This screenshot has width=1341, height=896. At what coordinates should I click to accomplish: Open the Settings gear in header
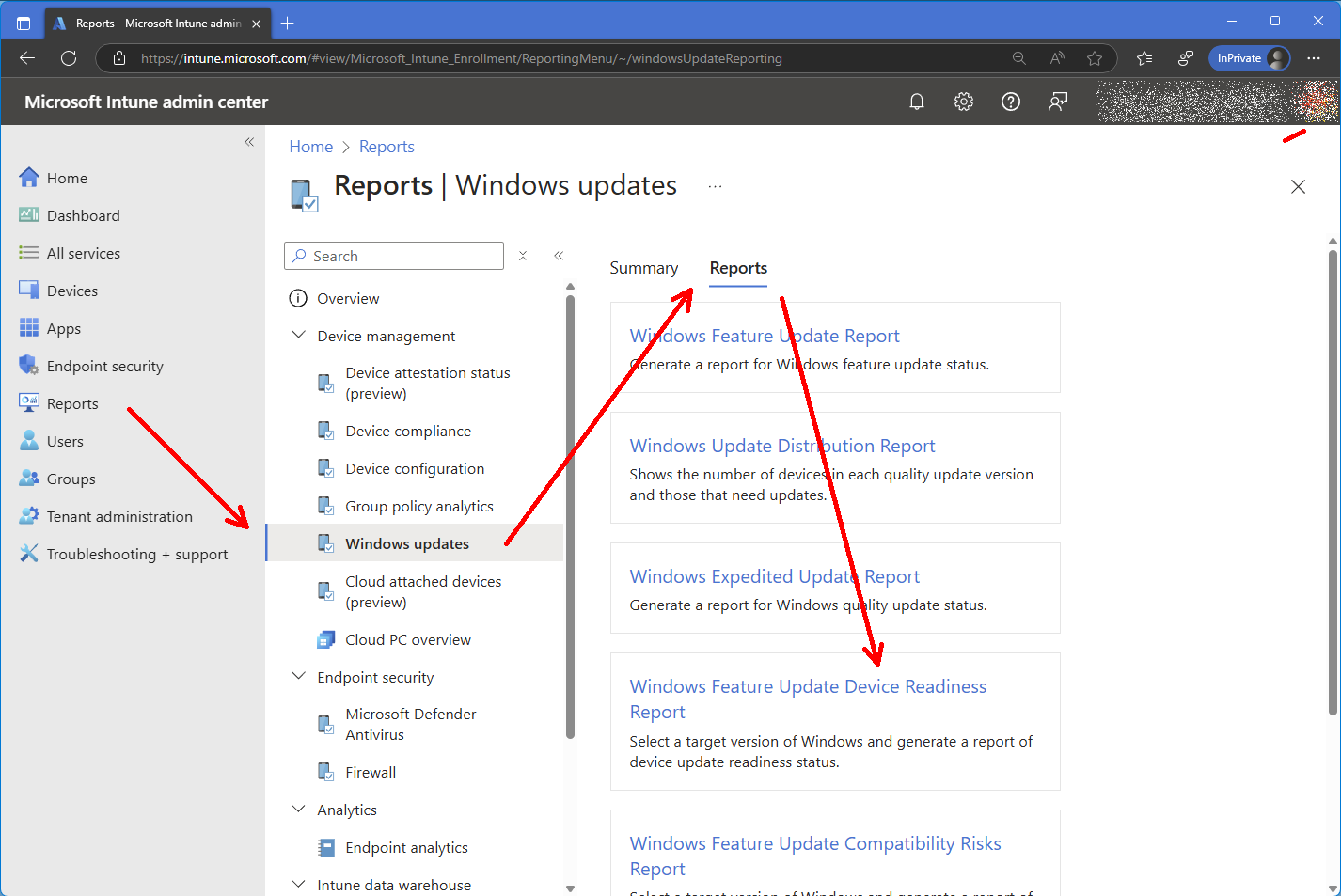pyautogui.click(x=964, y=102)
